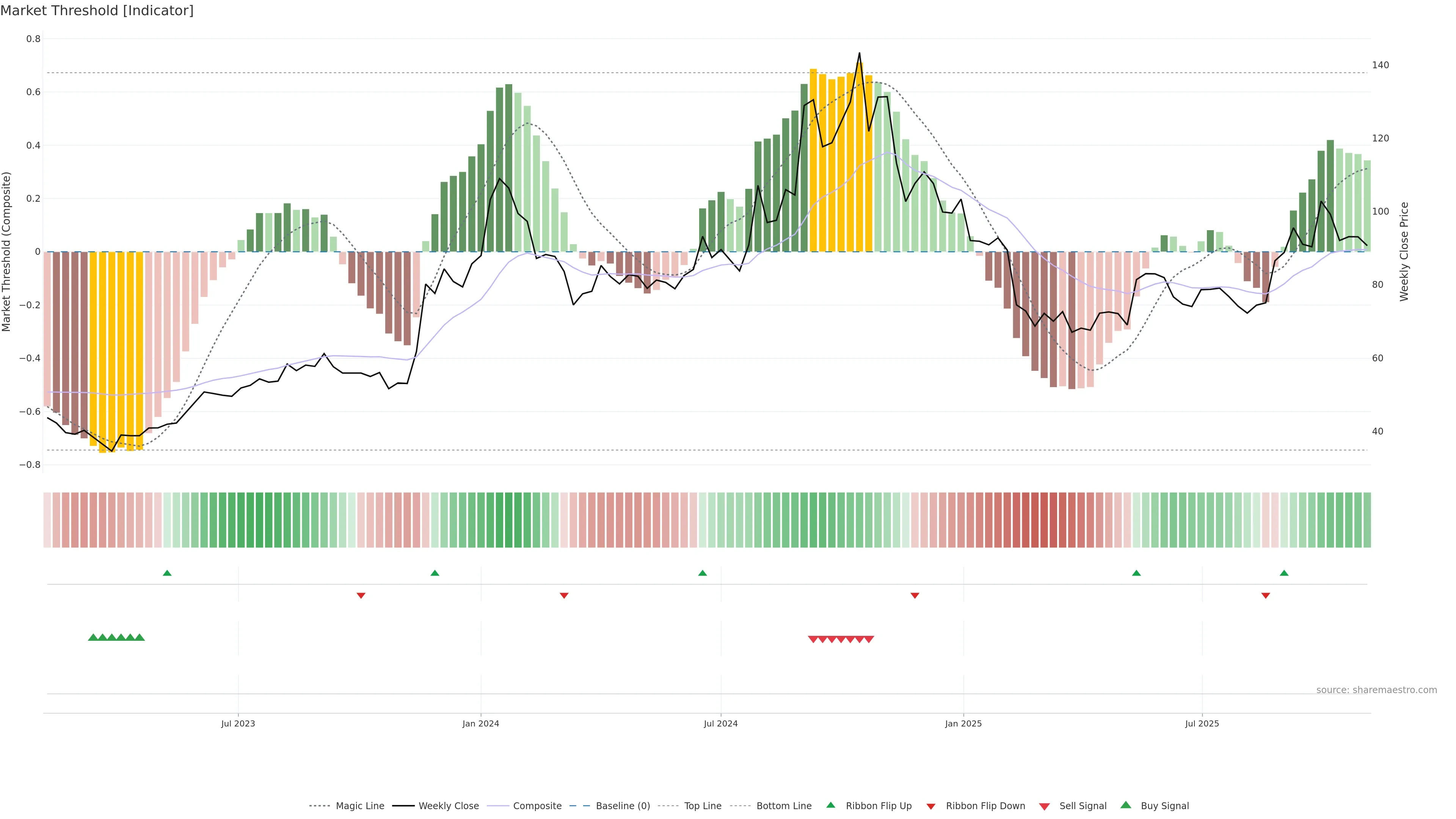Hide the Baseline (0) series via legend
1456x819 pixels.
pos(622,805)
